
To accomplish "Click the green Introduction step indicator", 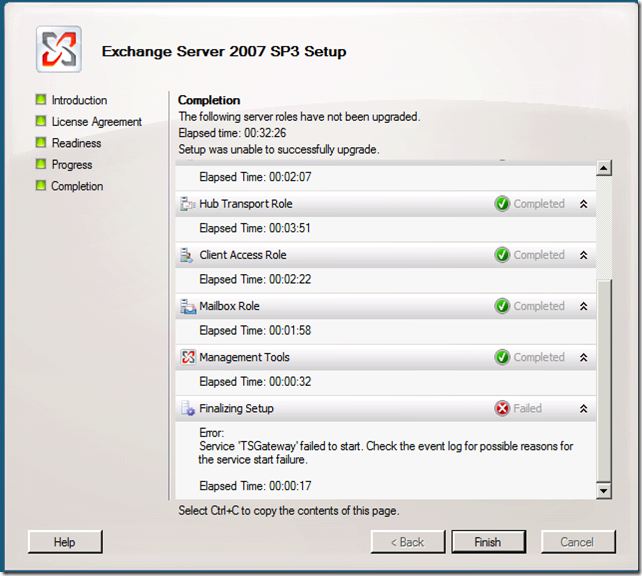I will [41, 99].
